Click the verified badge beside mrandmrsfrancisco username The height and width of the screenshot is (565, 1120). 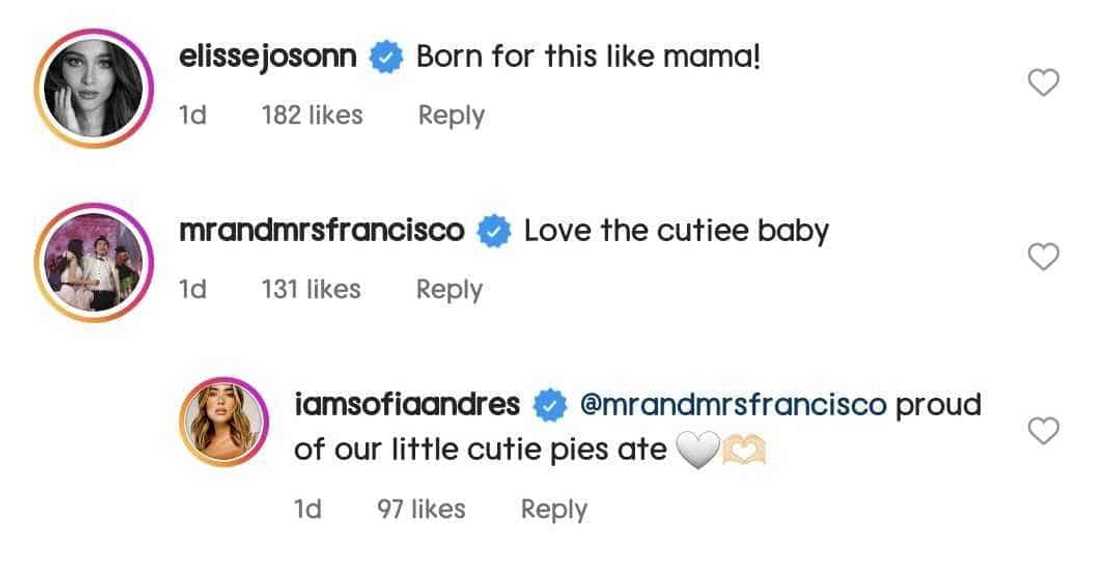click(494, 232)
